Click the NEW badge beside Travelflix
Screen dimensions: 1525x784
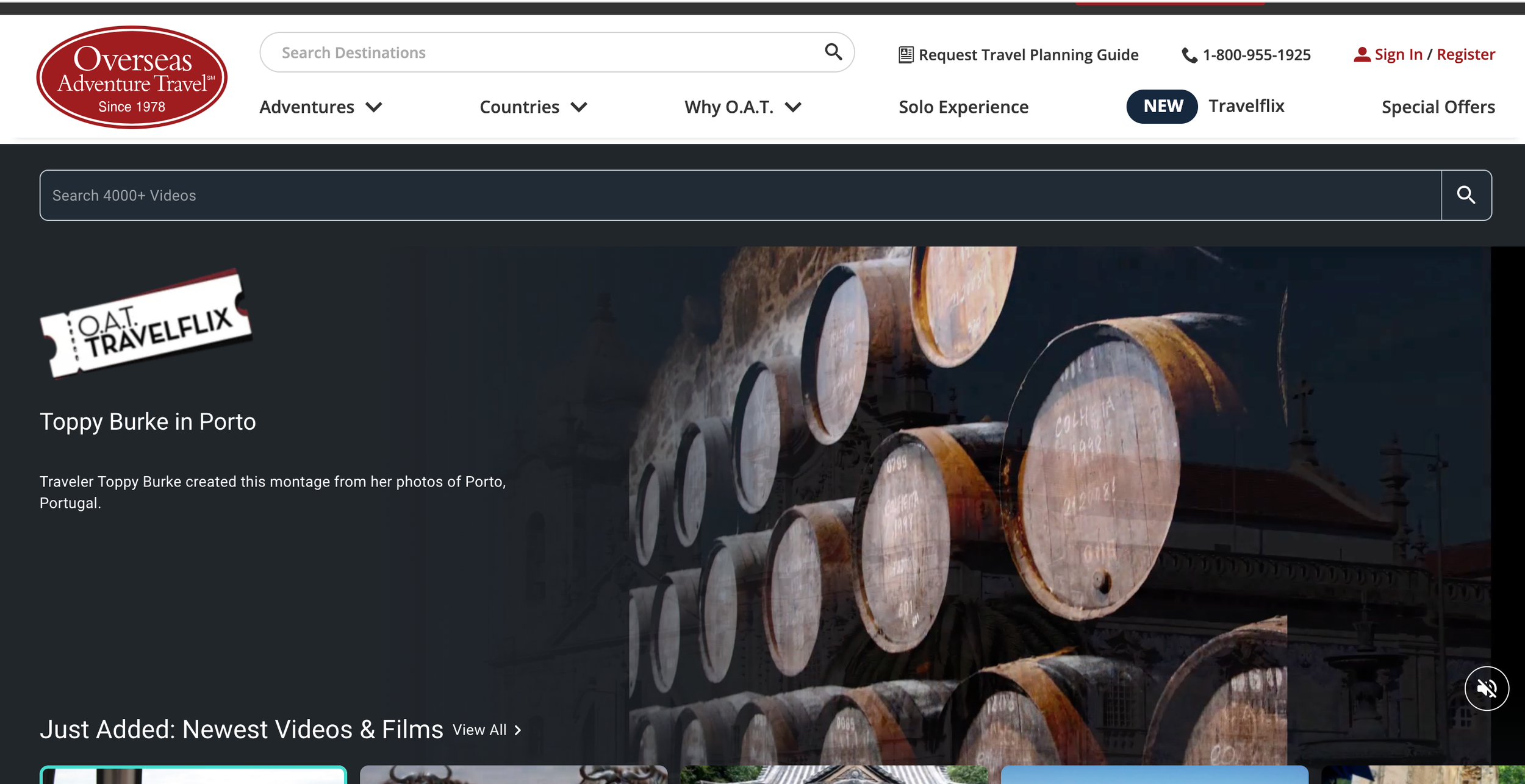tap(1161, 107)
